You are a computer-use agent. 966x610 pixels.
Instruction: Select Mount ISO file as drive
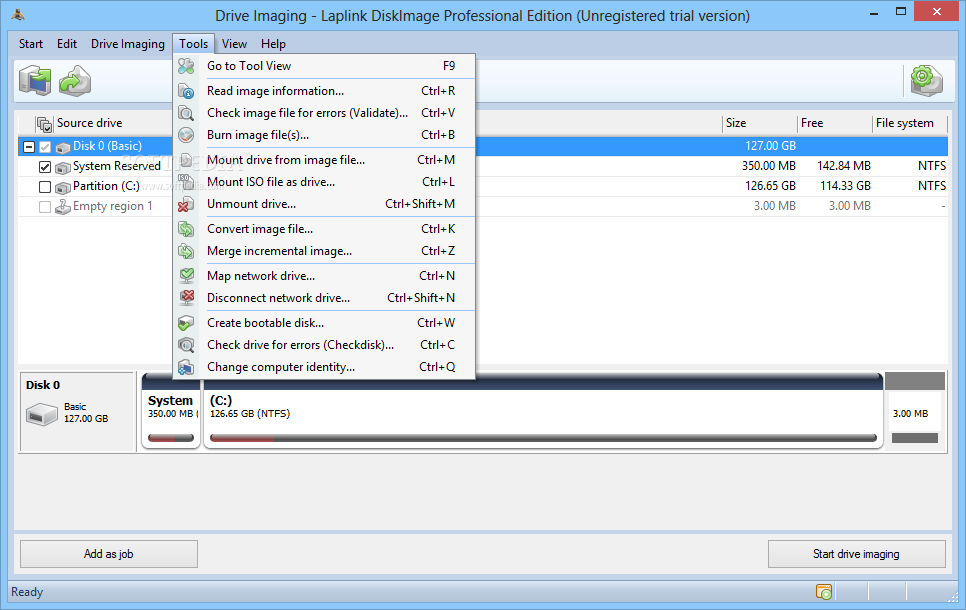click(325, 182)
